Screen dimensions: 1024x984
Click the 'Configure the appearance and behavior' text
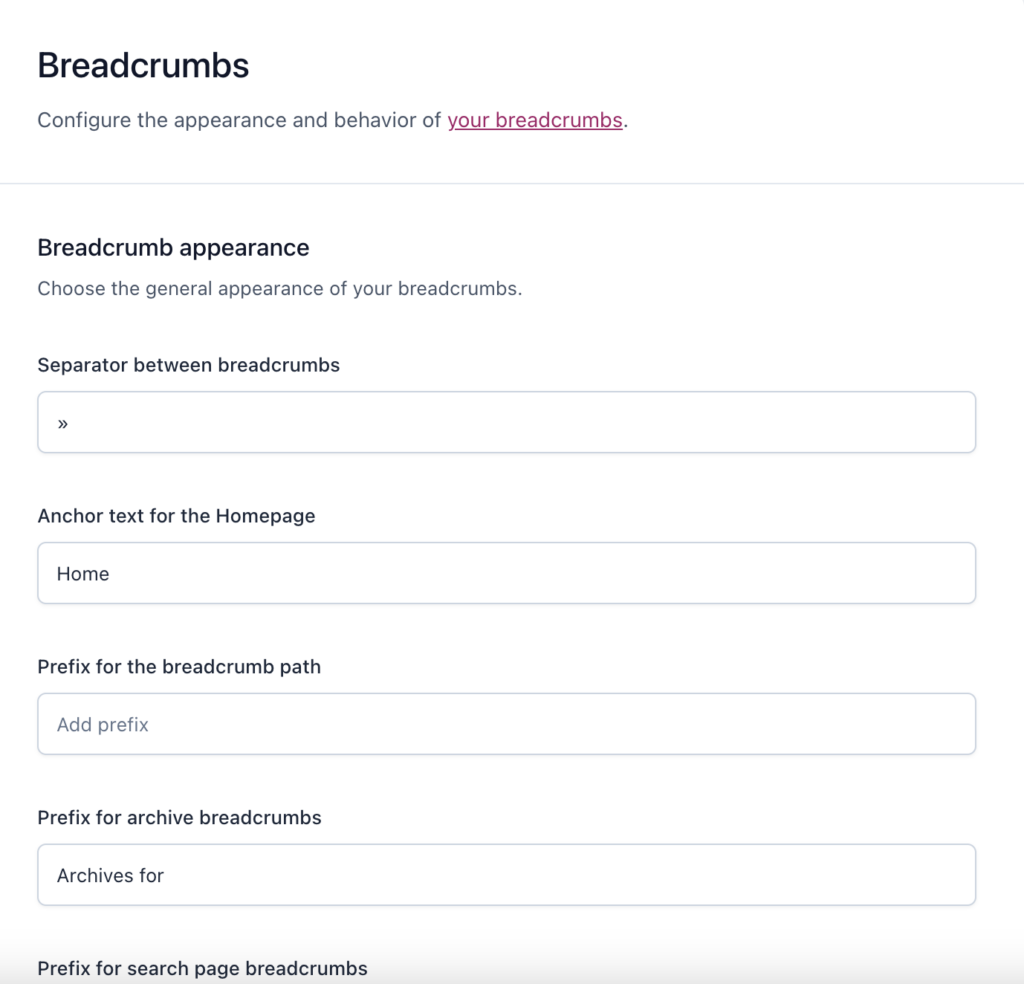coord(239,121)
